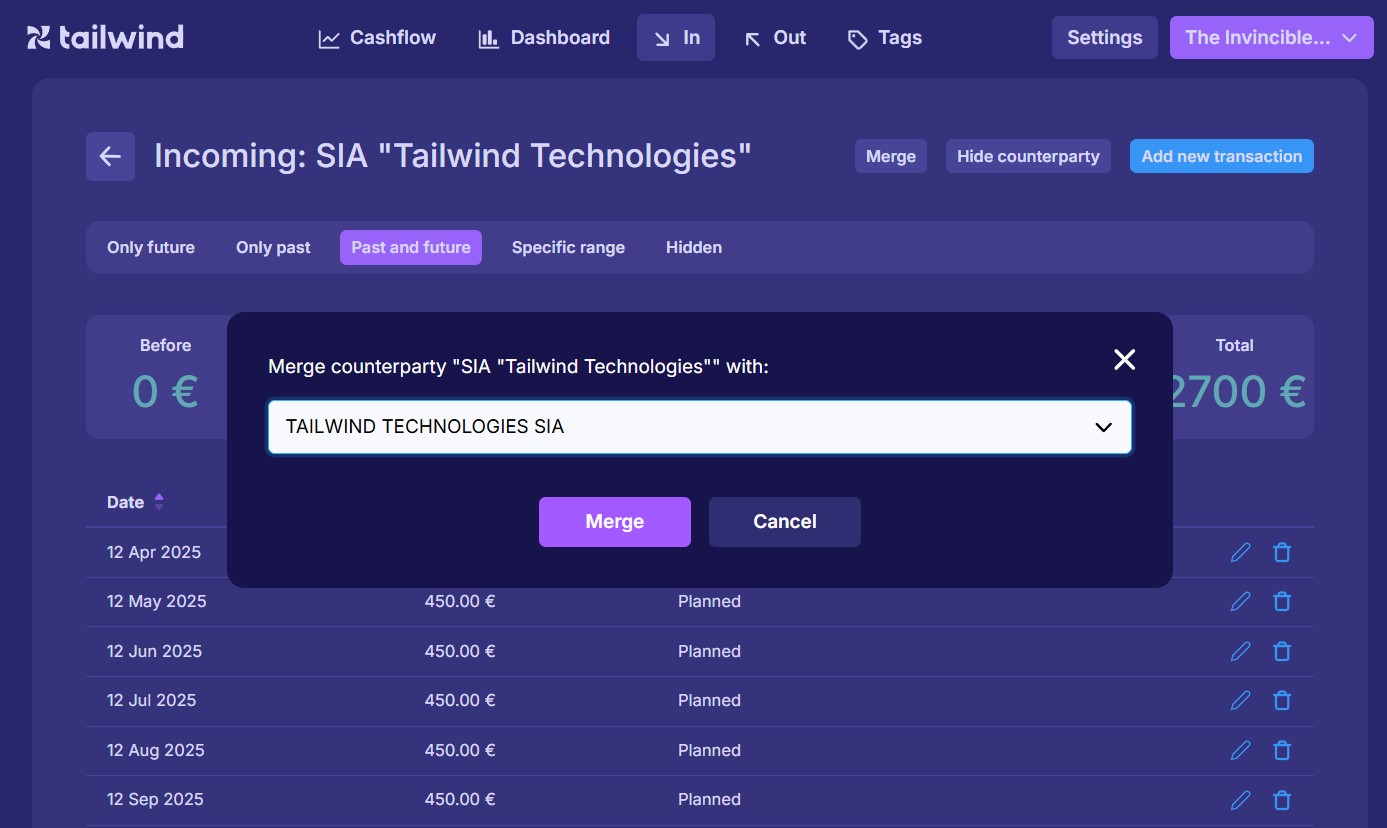Screen dimensions: 1387x828
Task: Open the Cashflow page
Action: coord(377,38)
